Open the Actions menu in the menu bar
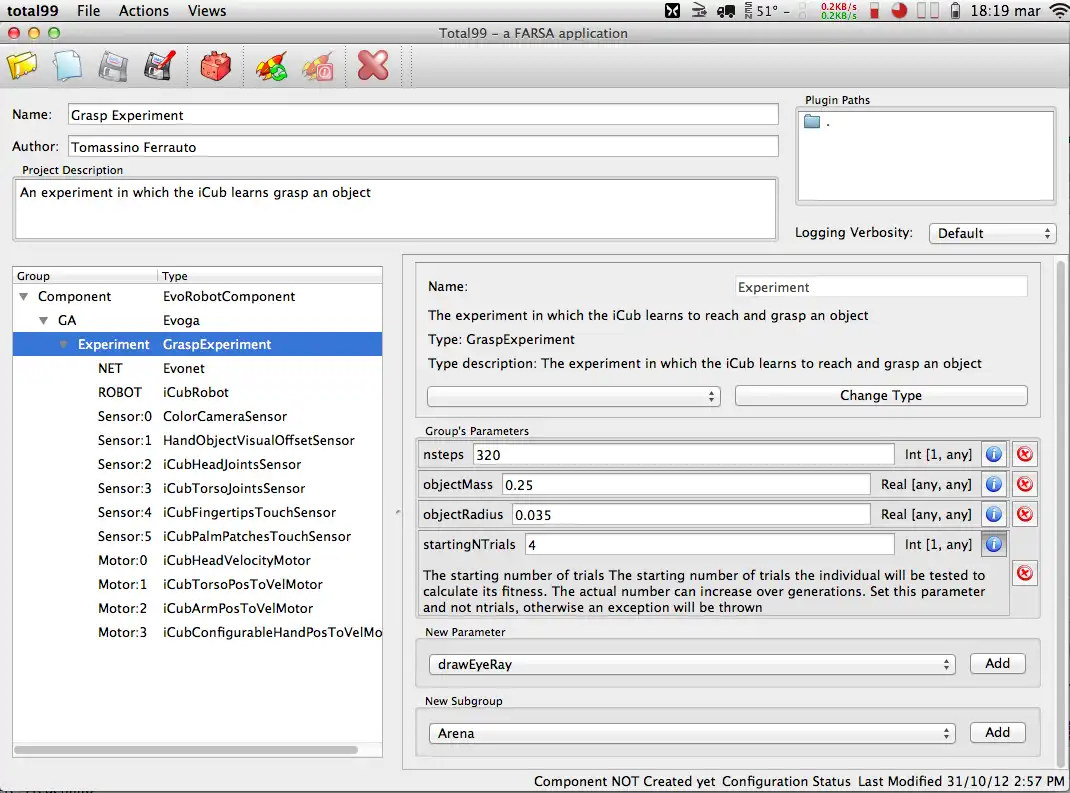 point(143,11)
